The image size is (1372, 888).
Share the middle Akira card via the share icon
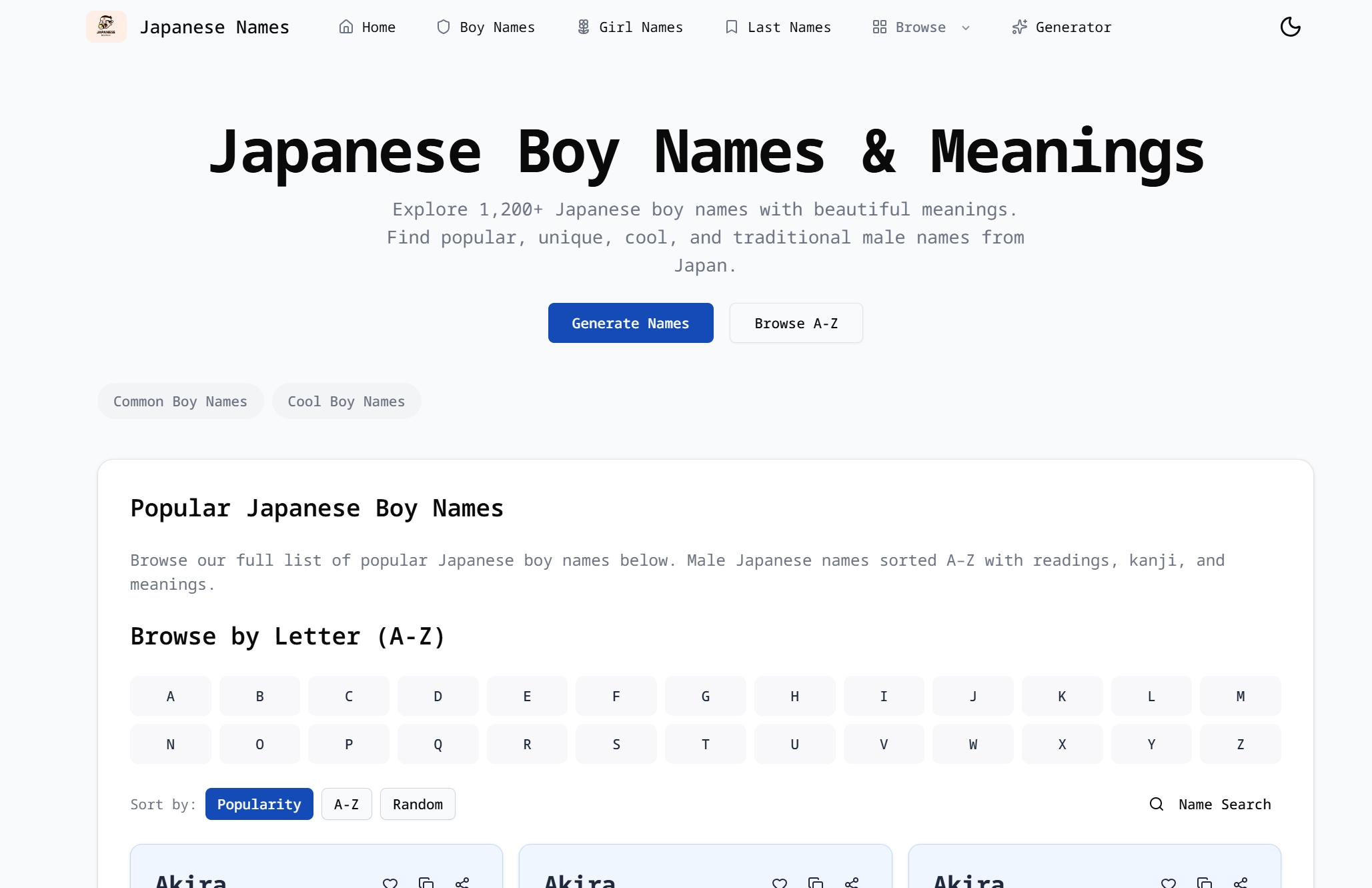(x=851, y=882)
